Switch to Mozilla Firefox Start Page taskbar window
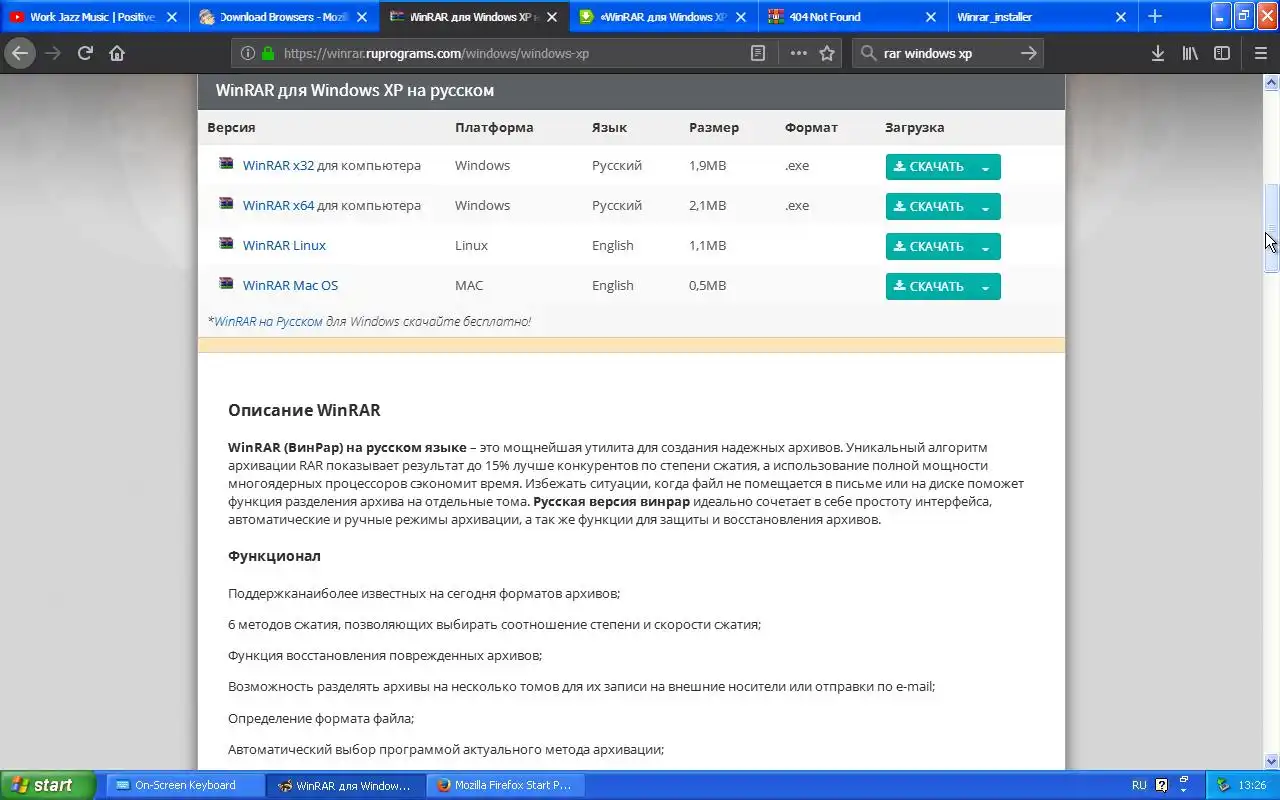The image size is (1280, 800). click(506, 785)
